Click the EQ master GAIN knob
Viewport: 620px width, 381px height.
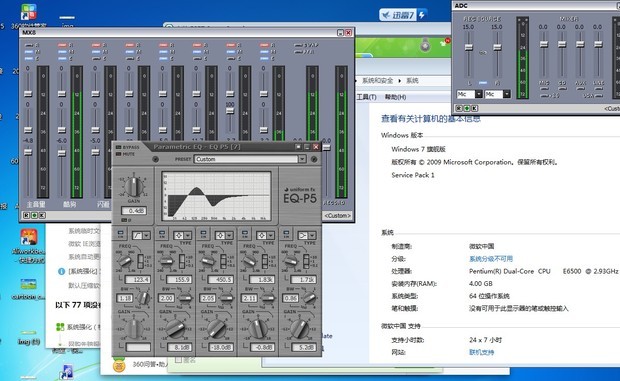[134, 187]
